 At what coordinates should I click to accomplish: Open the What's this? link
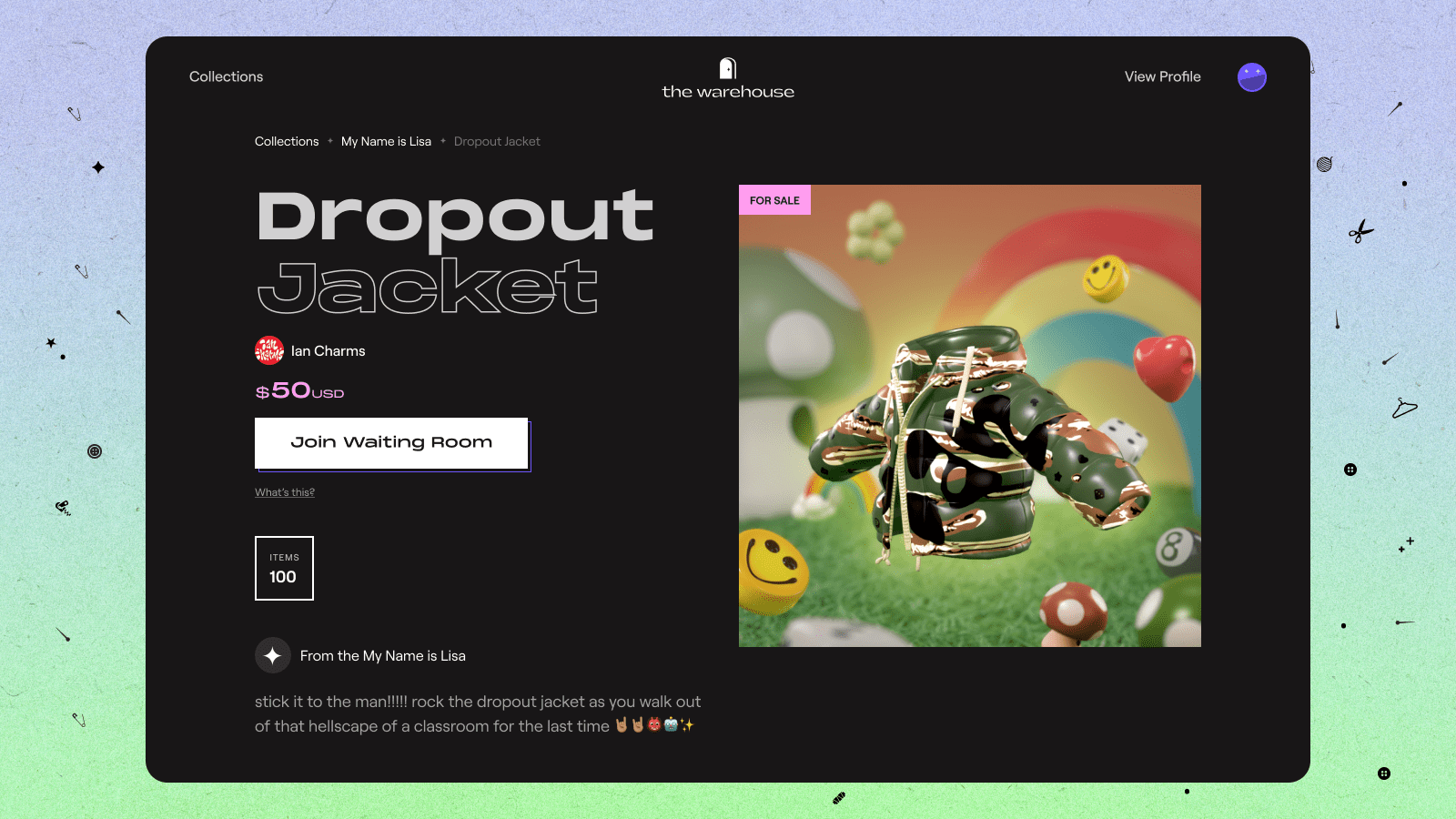[285, 492]
